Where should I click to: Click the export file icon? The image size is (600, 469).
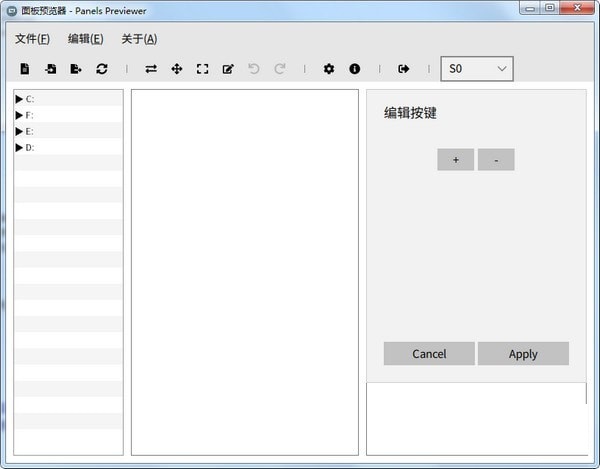tap(76, 69)
